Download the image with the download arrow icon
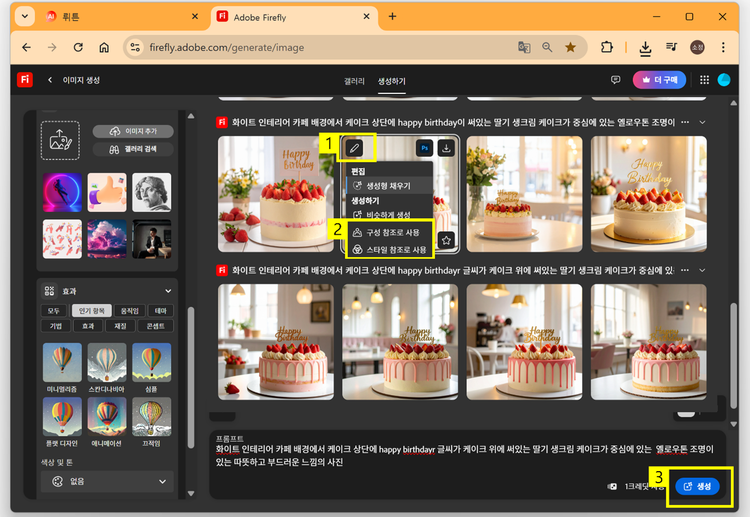Screen dimensions: 750x517 pos(446,148)
